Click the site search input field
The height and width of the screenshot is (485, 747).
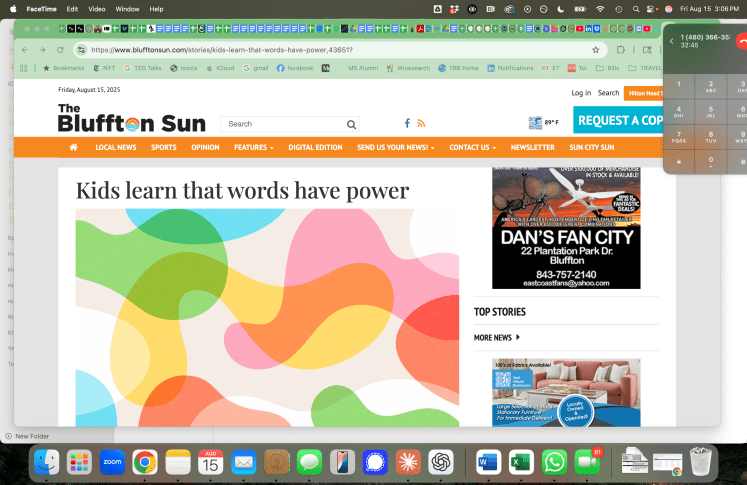point(282,124)
